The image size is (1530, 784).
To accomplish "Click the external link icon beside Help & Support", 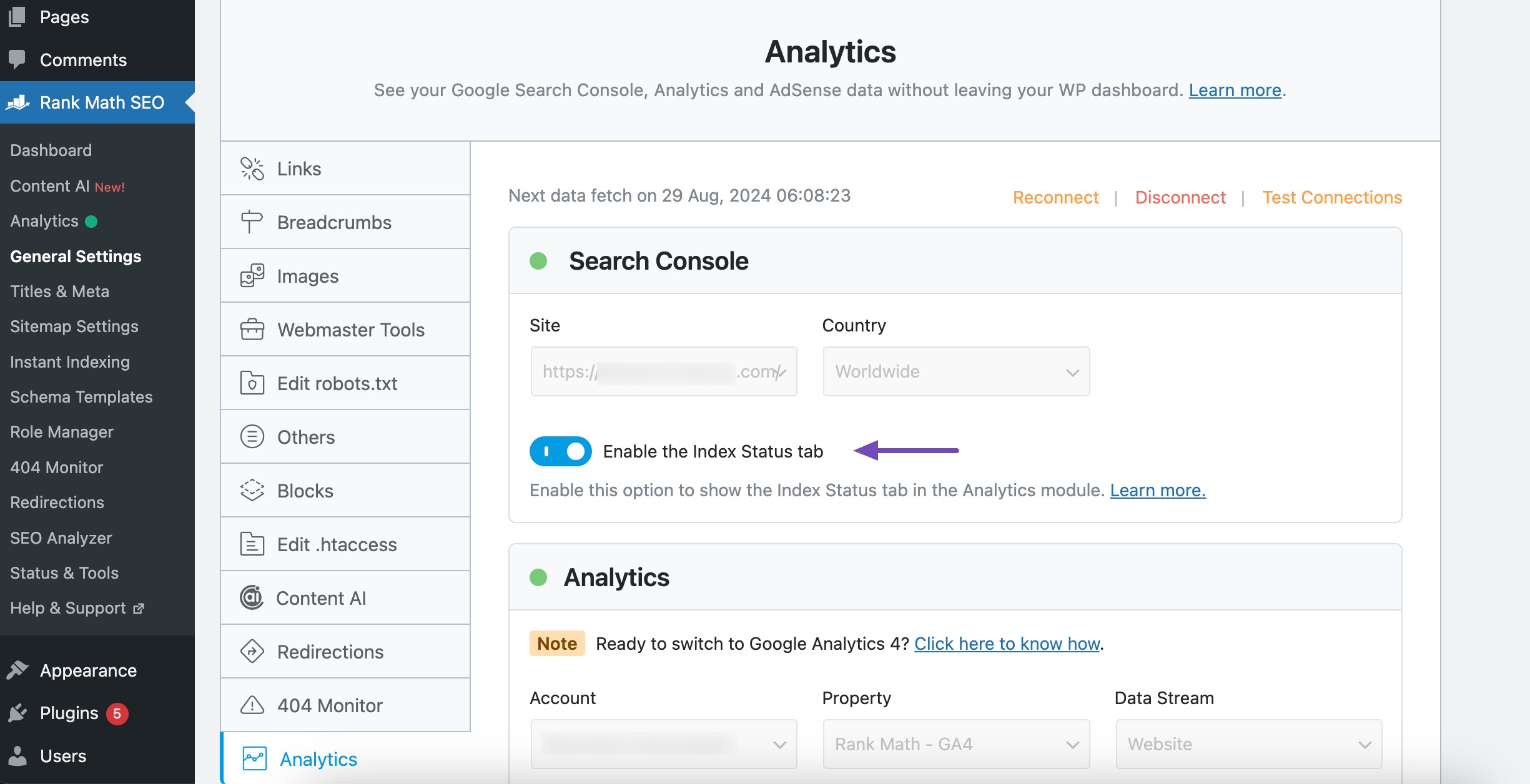I will 139,608.
